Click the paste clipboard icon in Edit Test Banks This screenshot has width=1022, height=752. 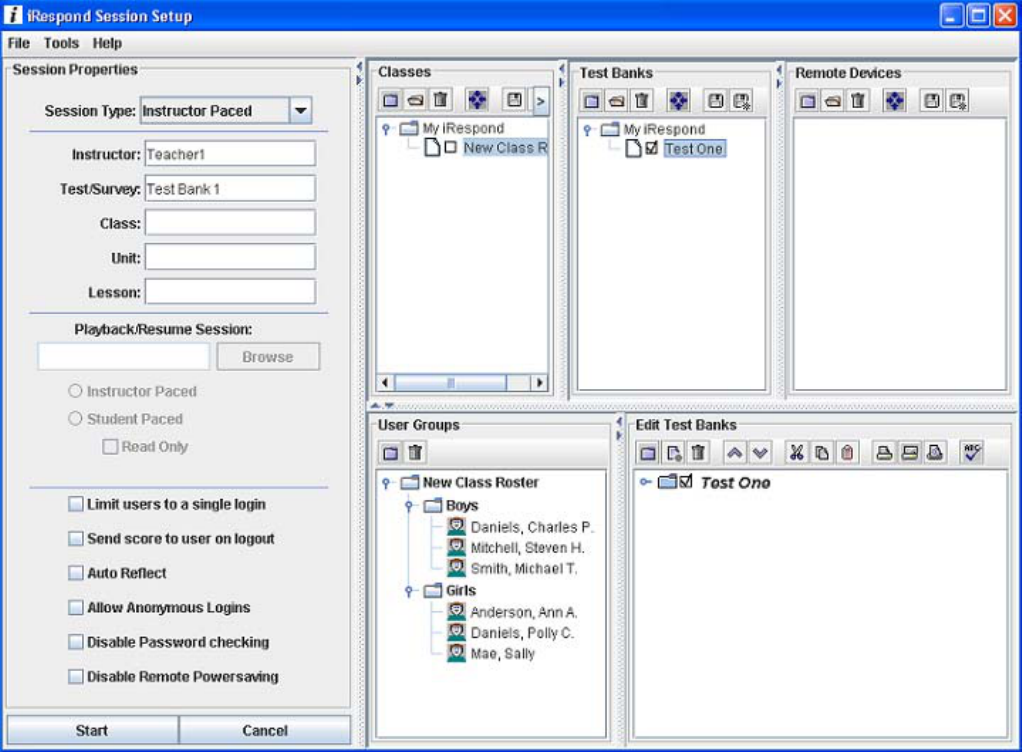[x=847, y=452]
